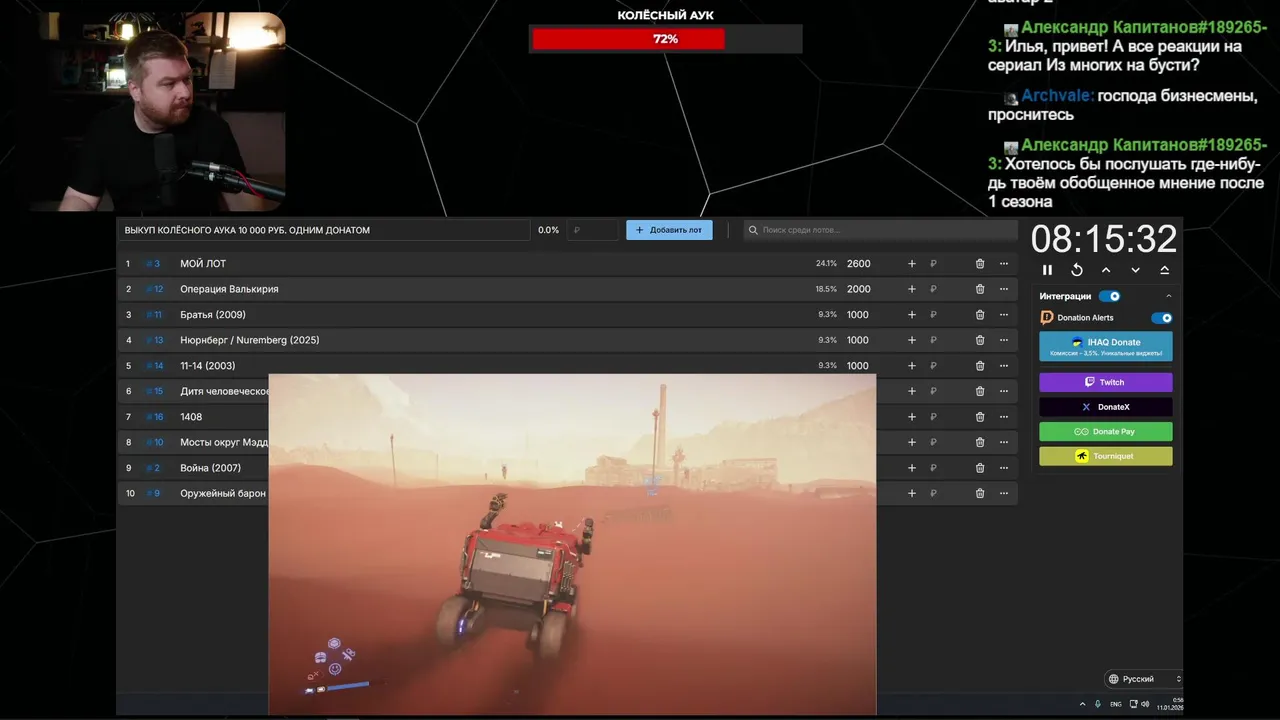
Task: Click plus icon on МОЙ ЛОТ row
Action: click(x=911, y=264)
